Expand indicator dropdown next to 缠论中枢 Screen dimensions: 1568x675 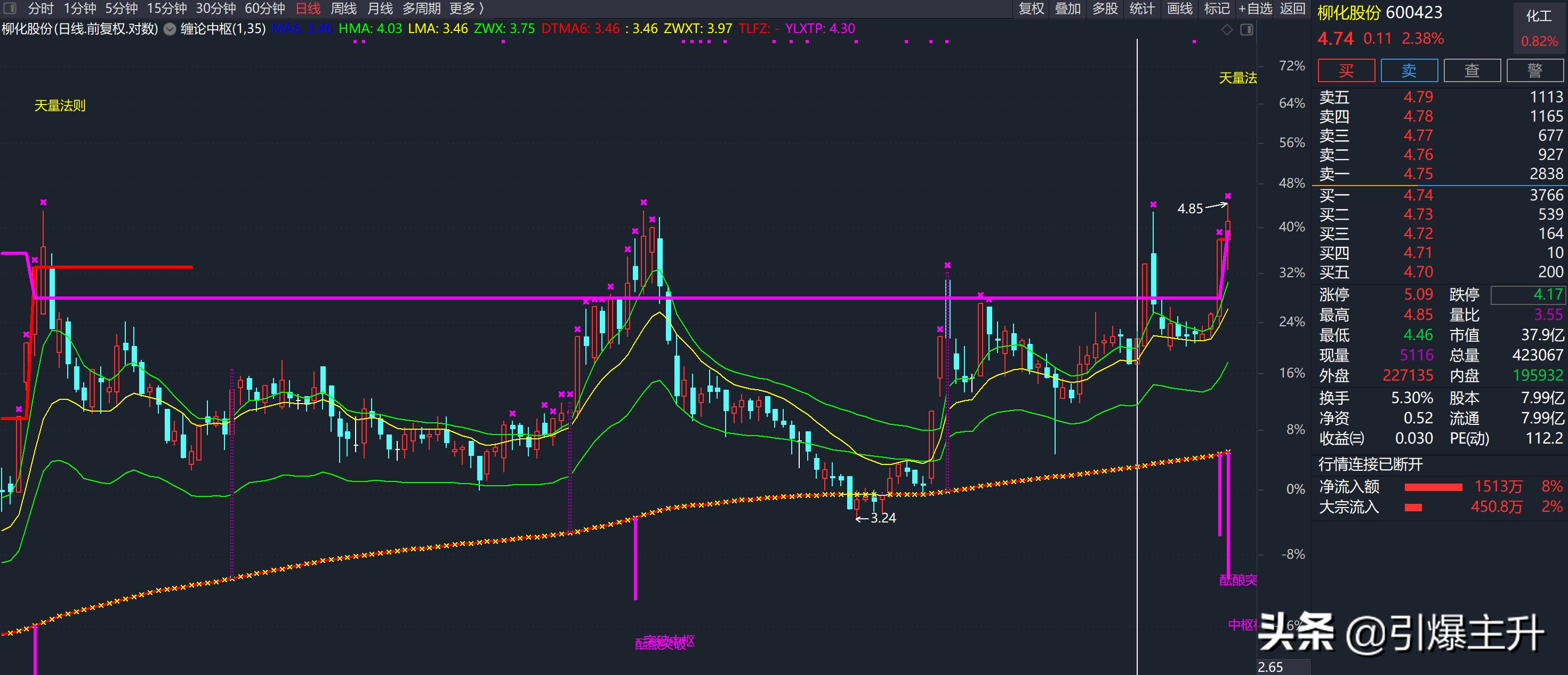tap(170, 29)
